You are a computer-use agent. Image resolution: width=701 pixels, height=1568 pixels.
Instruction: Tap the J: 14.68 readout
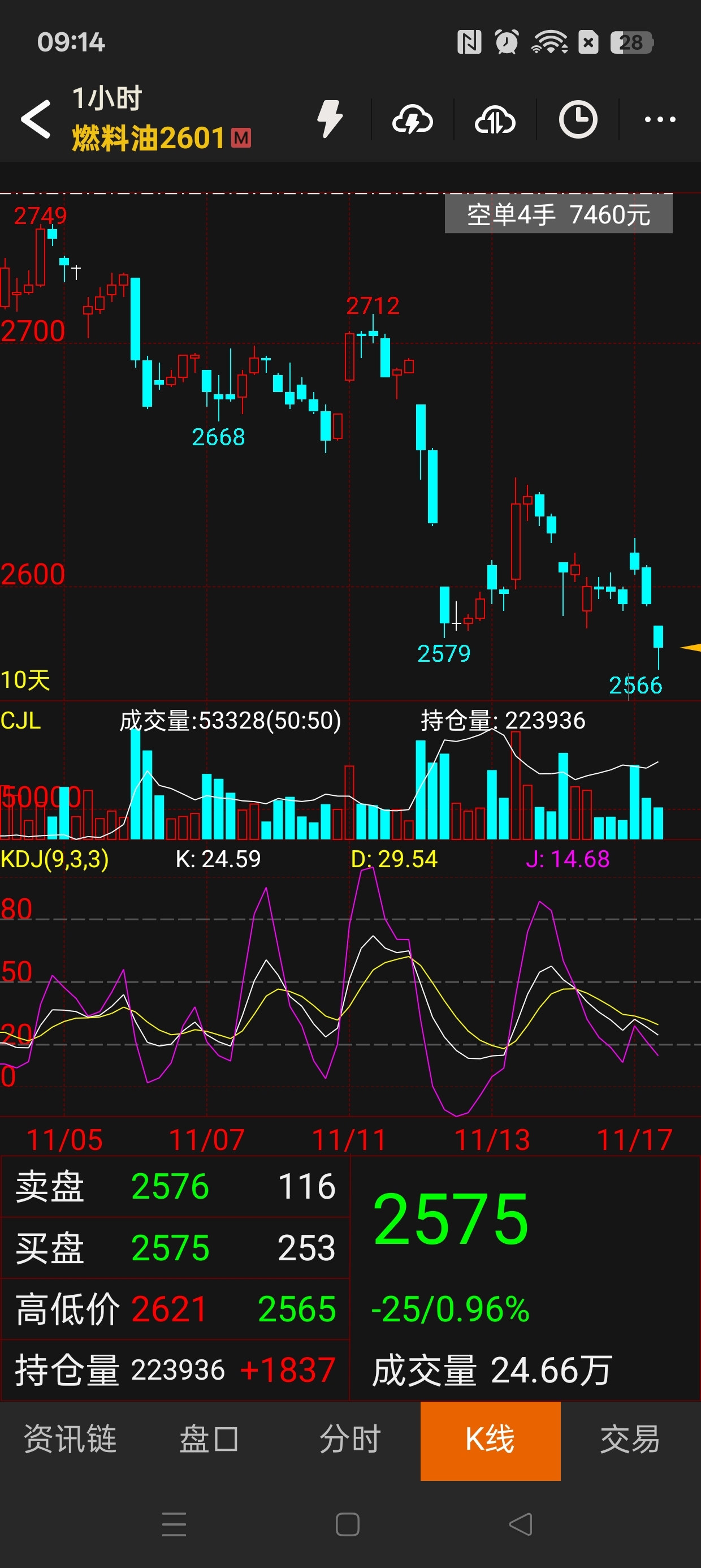[568, 859]
